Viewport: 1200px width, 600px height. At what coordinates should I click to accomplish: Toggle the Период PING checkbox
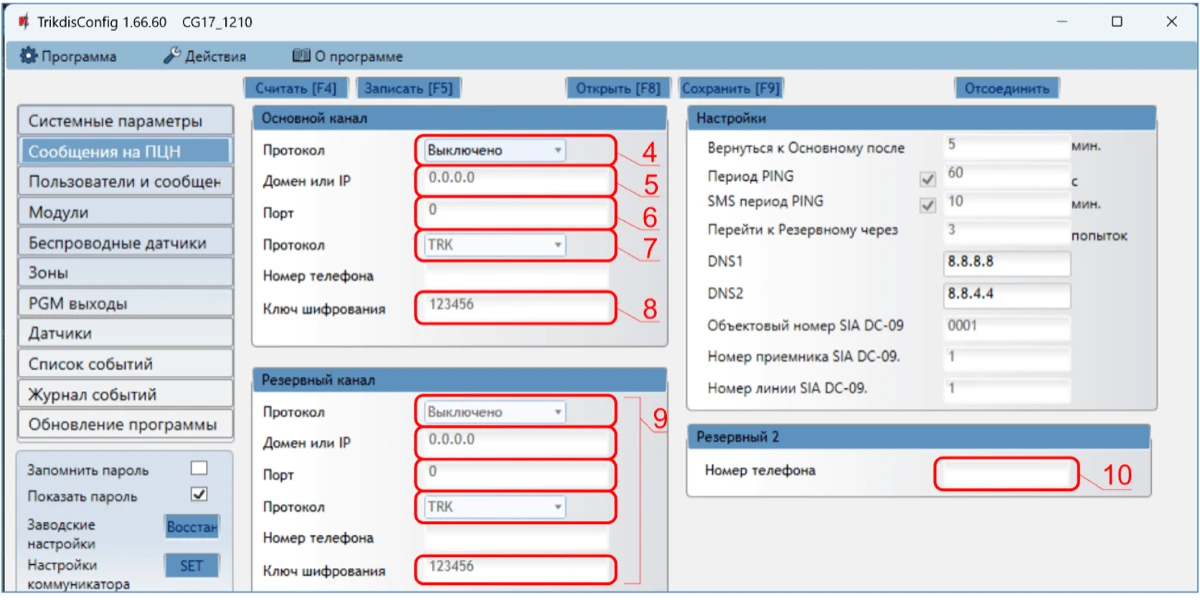(927, 179)
